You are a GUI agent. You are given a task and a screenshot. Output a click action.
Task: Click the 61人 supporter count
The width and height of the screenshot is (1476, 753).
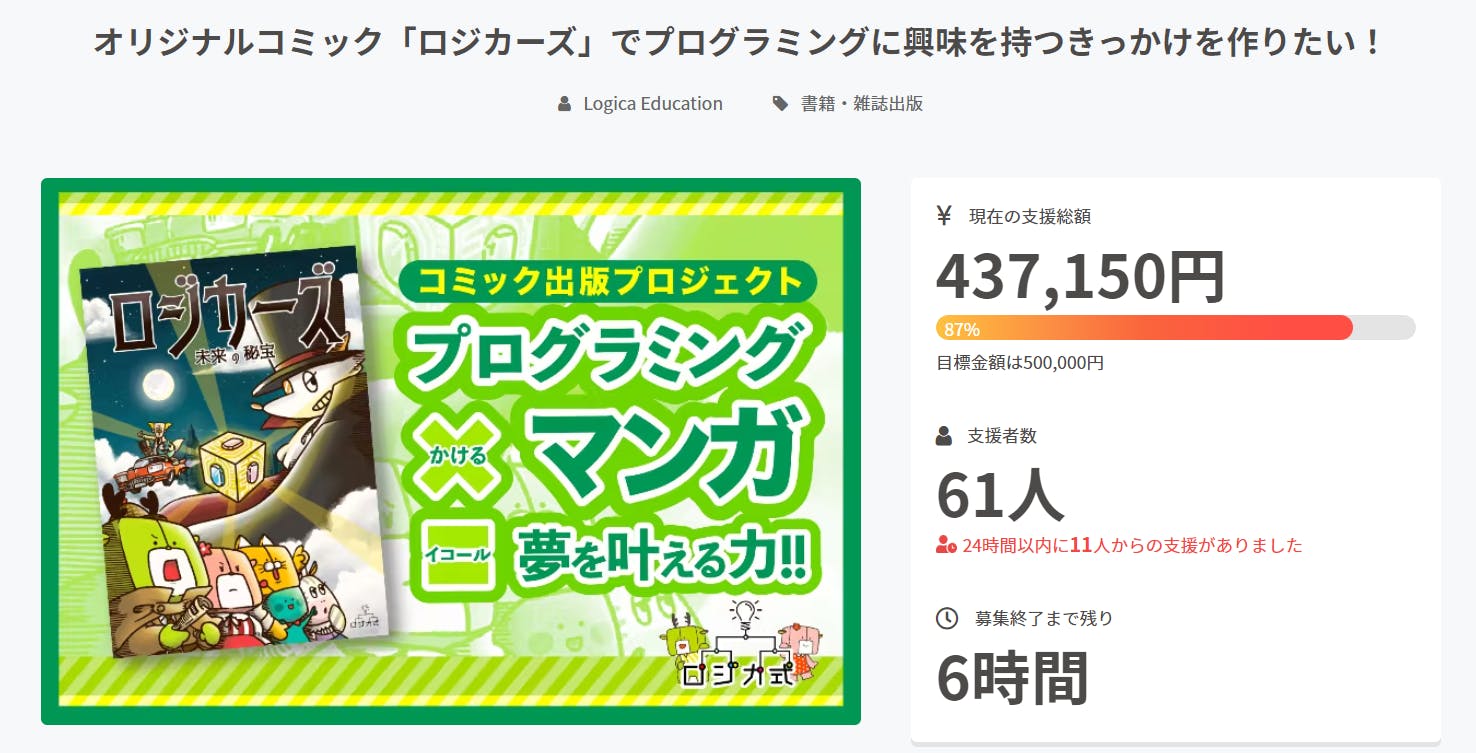pos(1000,495)
